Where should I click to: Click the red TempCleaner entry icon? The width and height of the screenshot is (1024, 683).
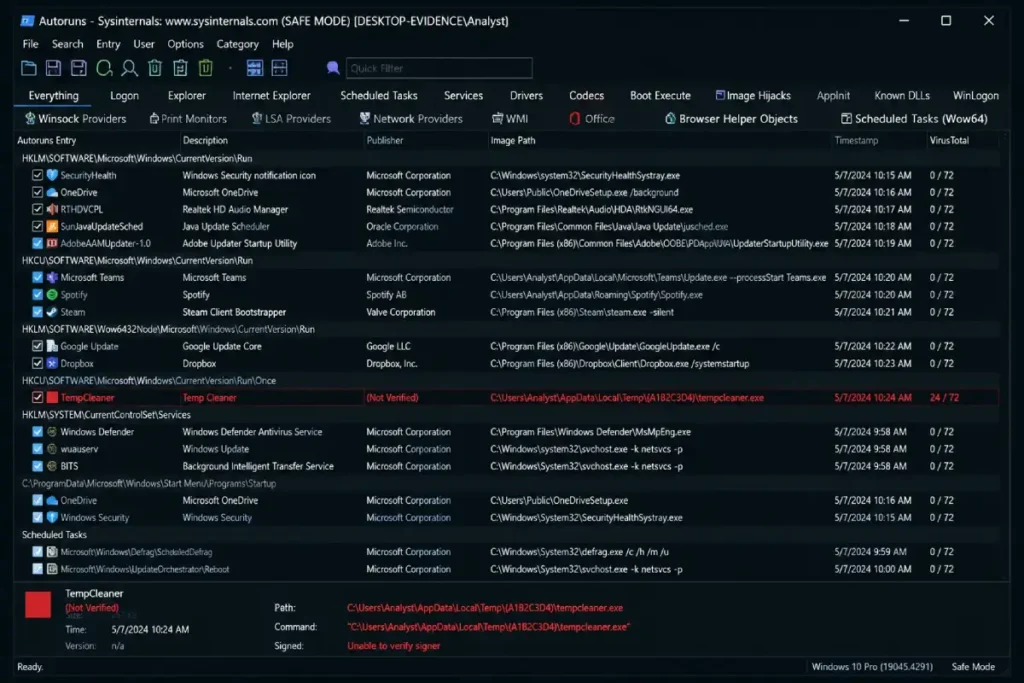52,398
